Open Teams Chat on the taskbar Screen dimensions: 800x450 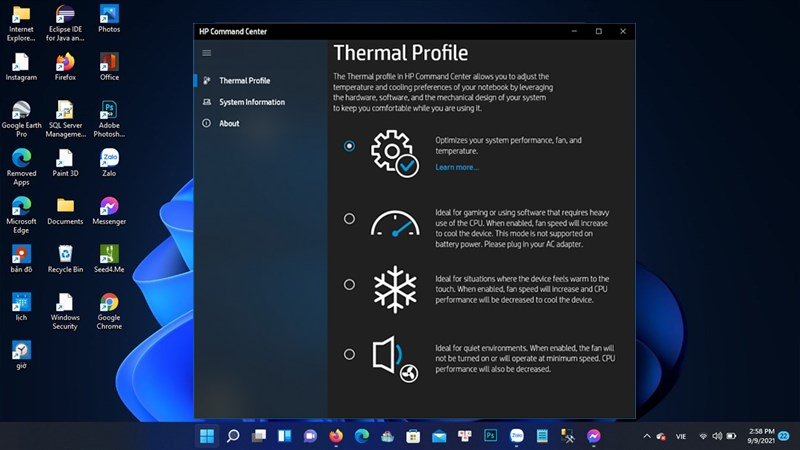(x=310, y=436)
